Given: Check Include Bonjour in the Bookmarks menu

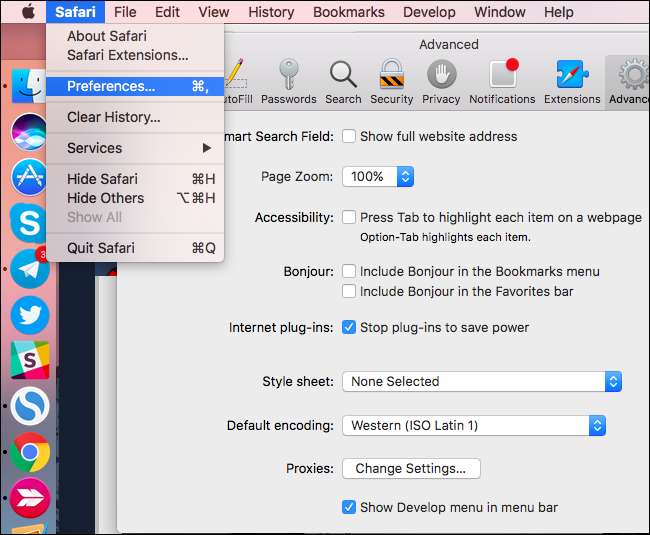Looking at the screenshot, I should coord(349,271).
